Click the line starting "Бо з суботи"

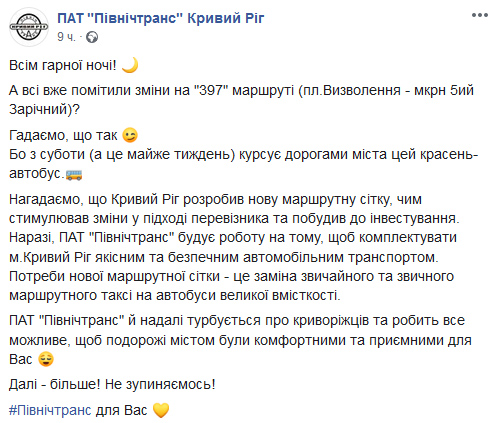[x=244, y=164]
